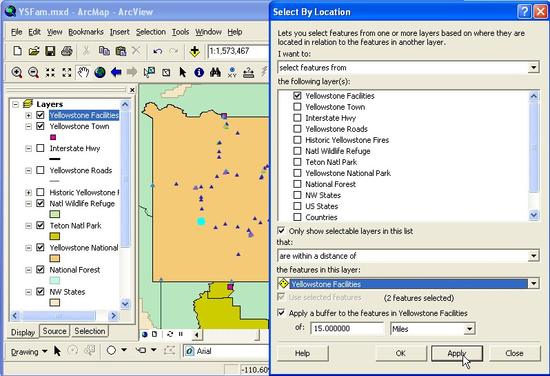Image resolution: width=550 pixels, height=376 pixels.
Task: Click the buffer distance input field
Action: pos(347,329)
